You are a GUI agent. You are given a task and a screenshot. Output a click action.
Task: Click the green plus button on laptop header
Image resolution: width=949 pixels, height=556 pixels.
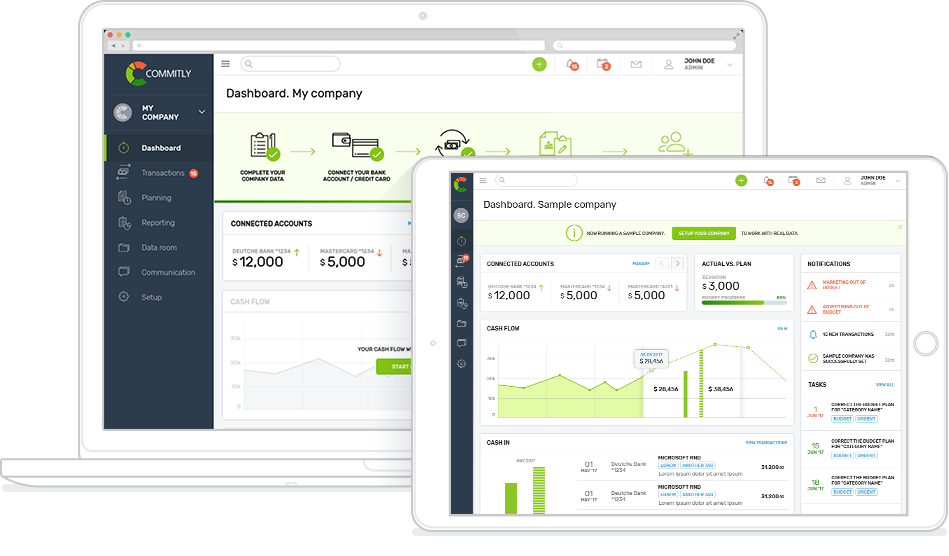tap(539, 64)
